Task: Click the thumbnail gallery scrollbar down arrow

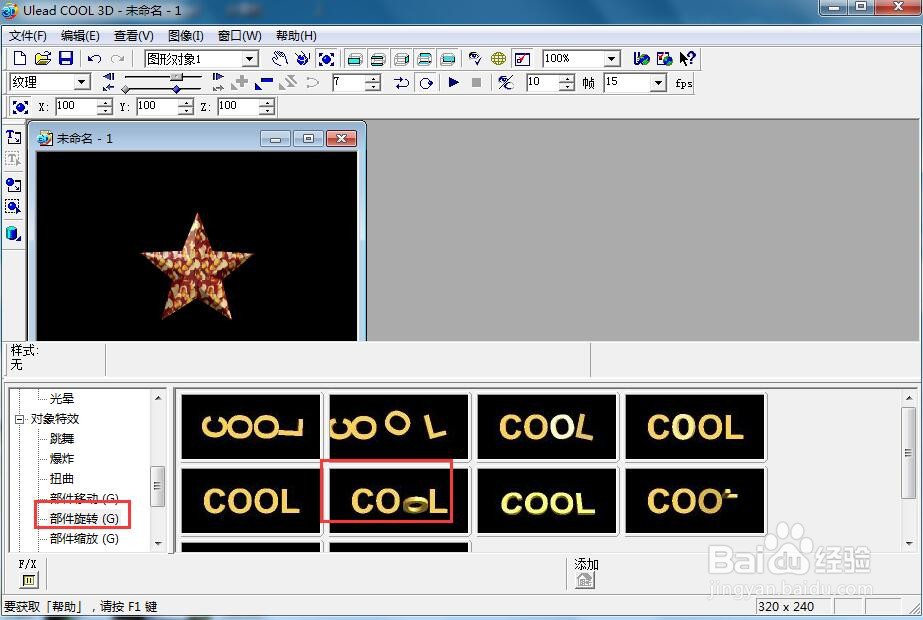Action: click(x=909, y=543)
